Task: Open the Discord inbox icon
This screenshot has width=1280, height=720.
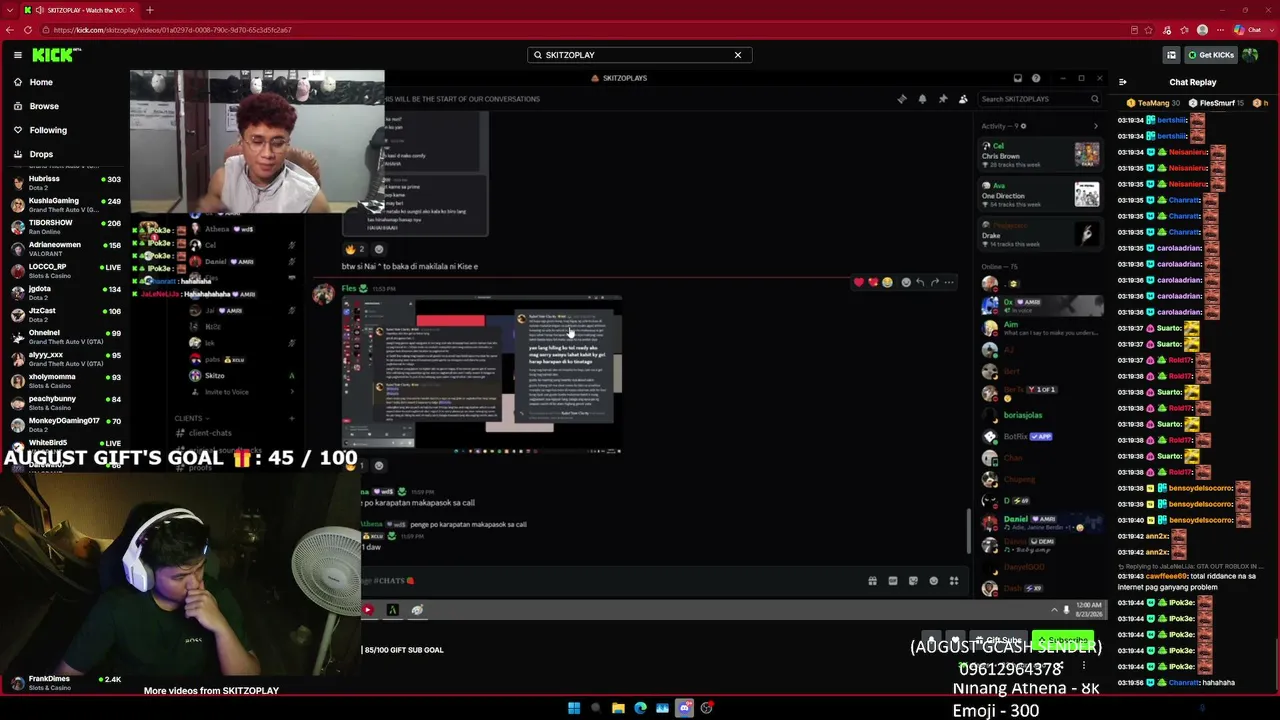Action: (1017, 78)
